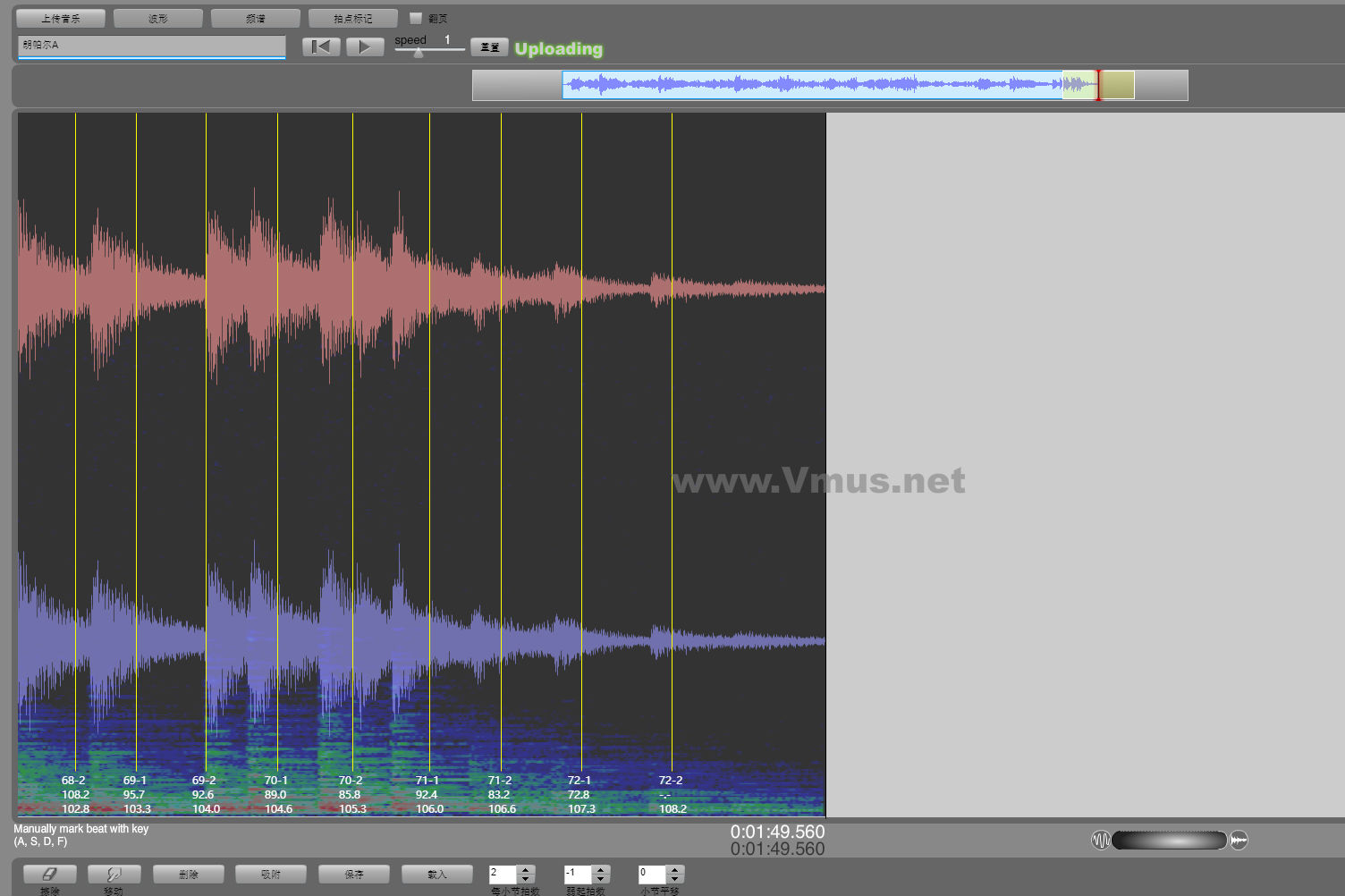Reset the speed with the 重置 button
The image size is (1345, 896).
(489, 46)
